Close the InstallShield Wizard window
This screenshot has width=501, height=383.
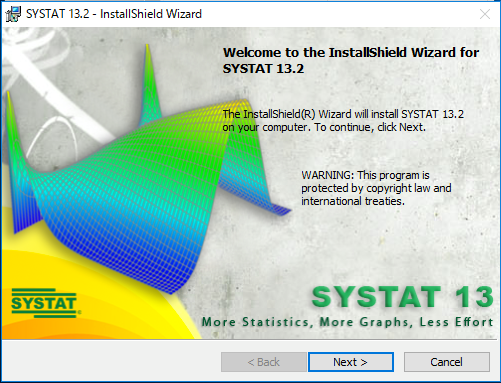point(485,14)
